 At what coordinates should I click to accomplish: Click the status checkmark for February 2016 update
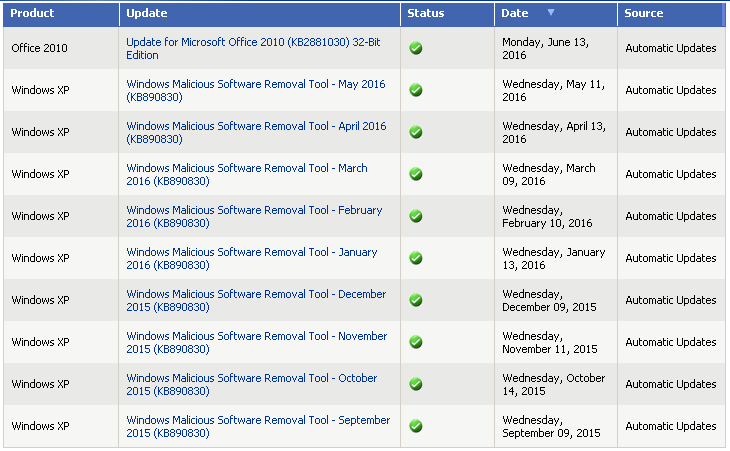416,216
